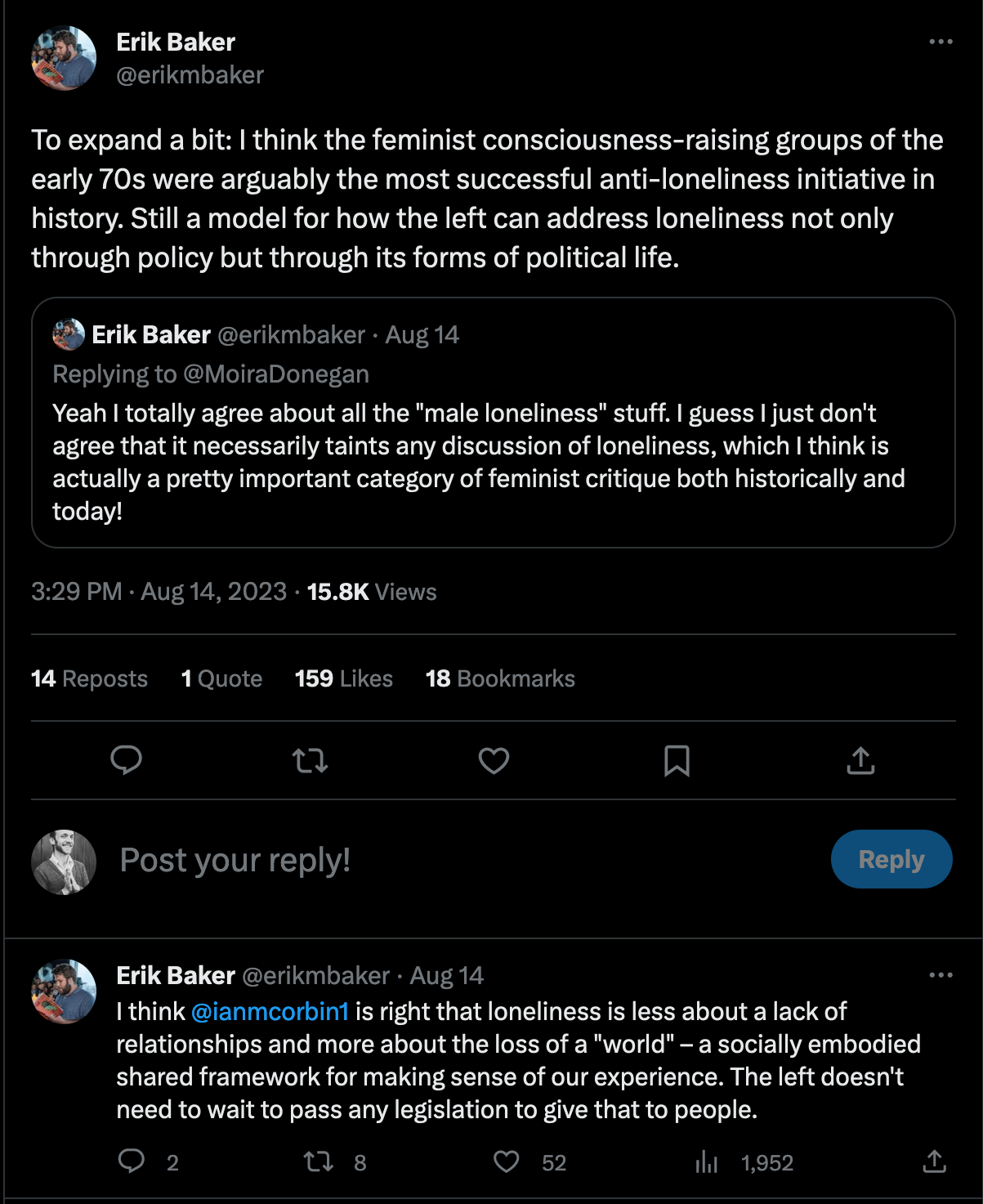This screenshot has width=983, height=1204.
Task: Share the reply tweet about loneliness
Action: click(x=934, y=1161)
